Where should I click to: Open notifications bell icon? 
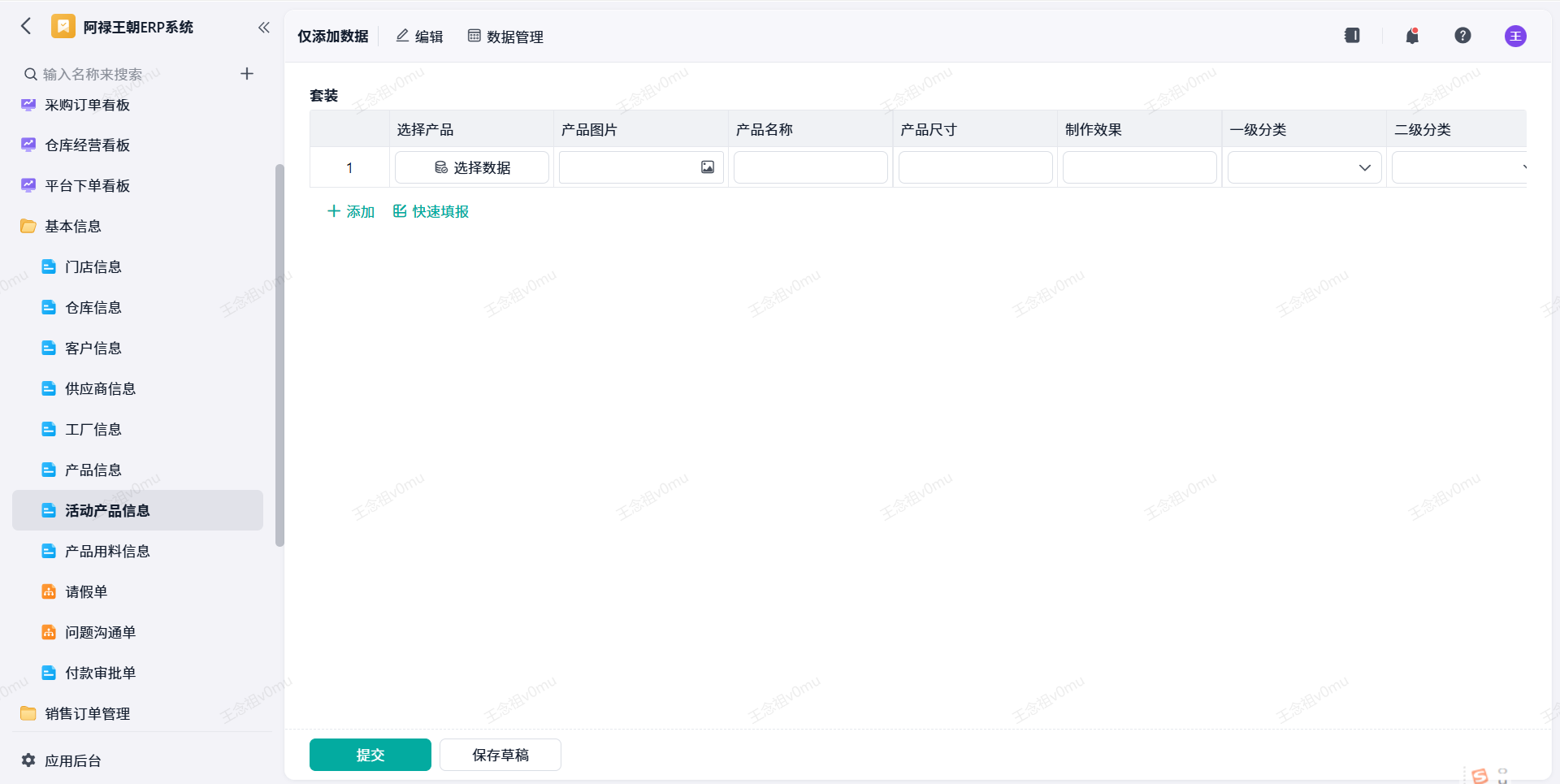[x=1413, y=36]
